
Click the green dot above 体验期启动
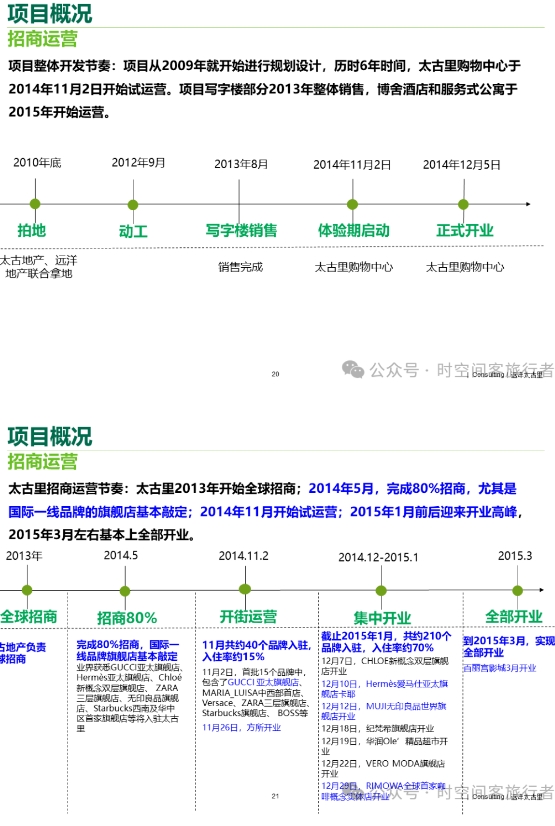[x=352, y=204]
